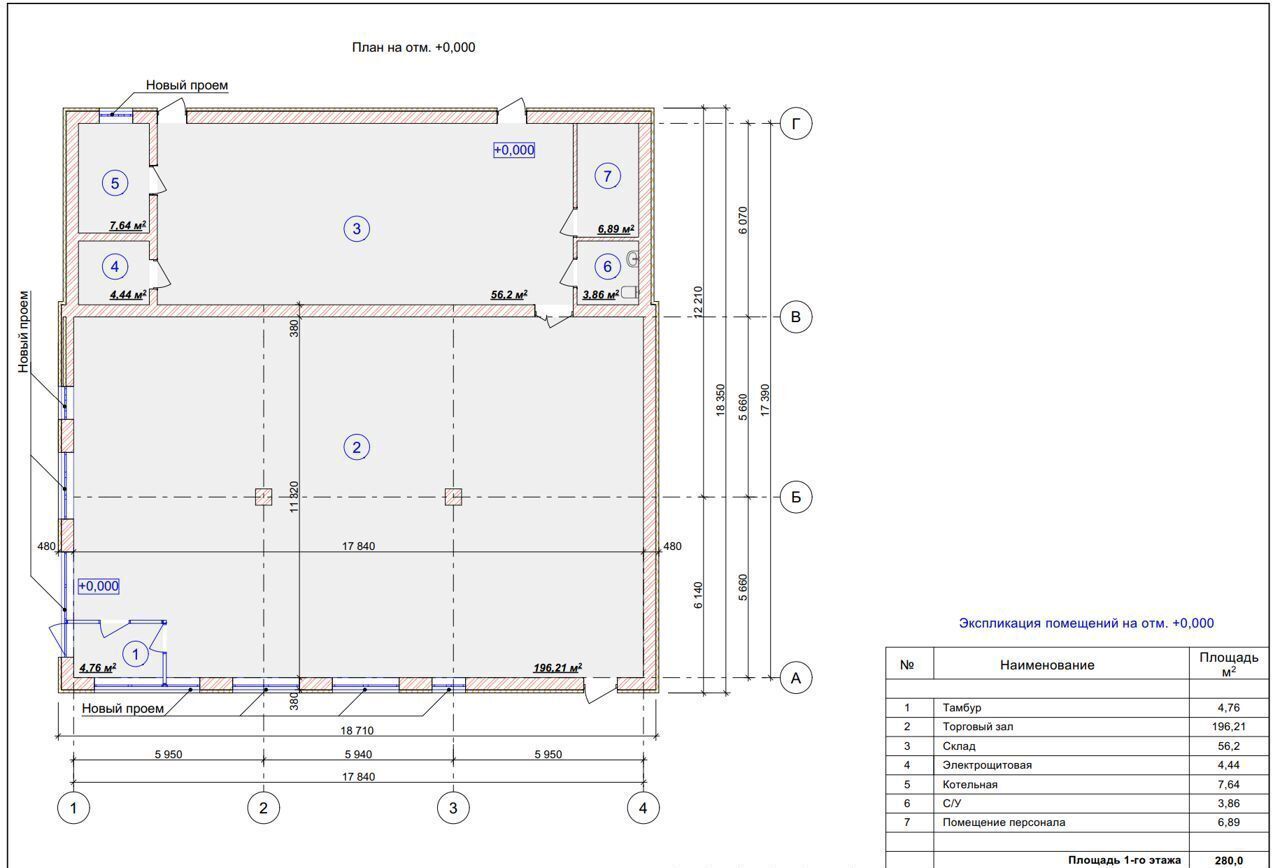1280x868 pixels.
Task: Click the sink symbol in room 6
Action: 633,260
